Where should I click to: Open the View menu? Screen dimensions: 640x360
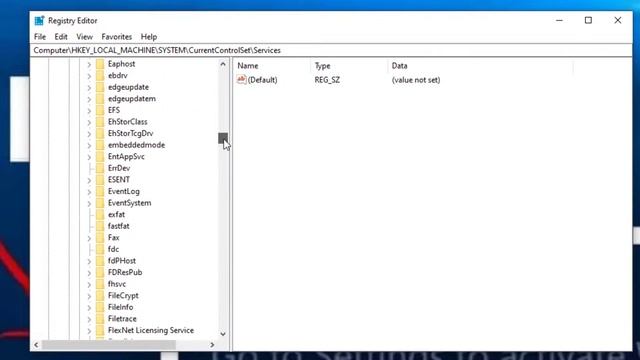pos(84,37)
